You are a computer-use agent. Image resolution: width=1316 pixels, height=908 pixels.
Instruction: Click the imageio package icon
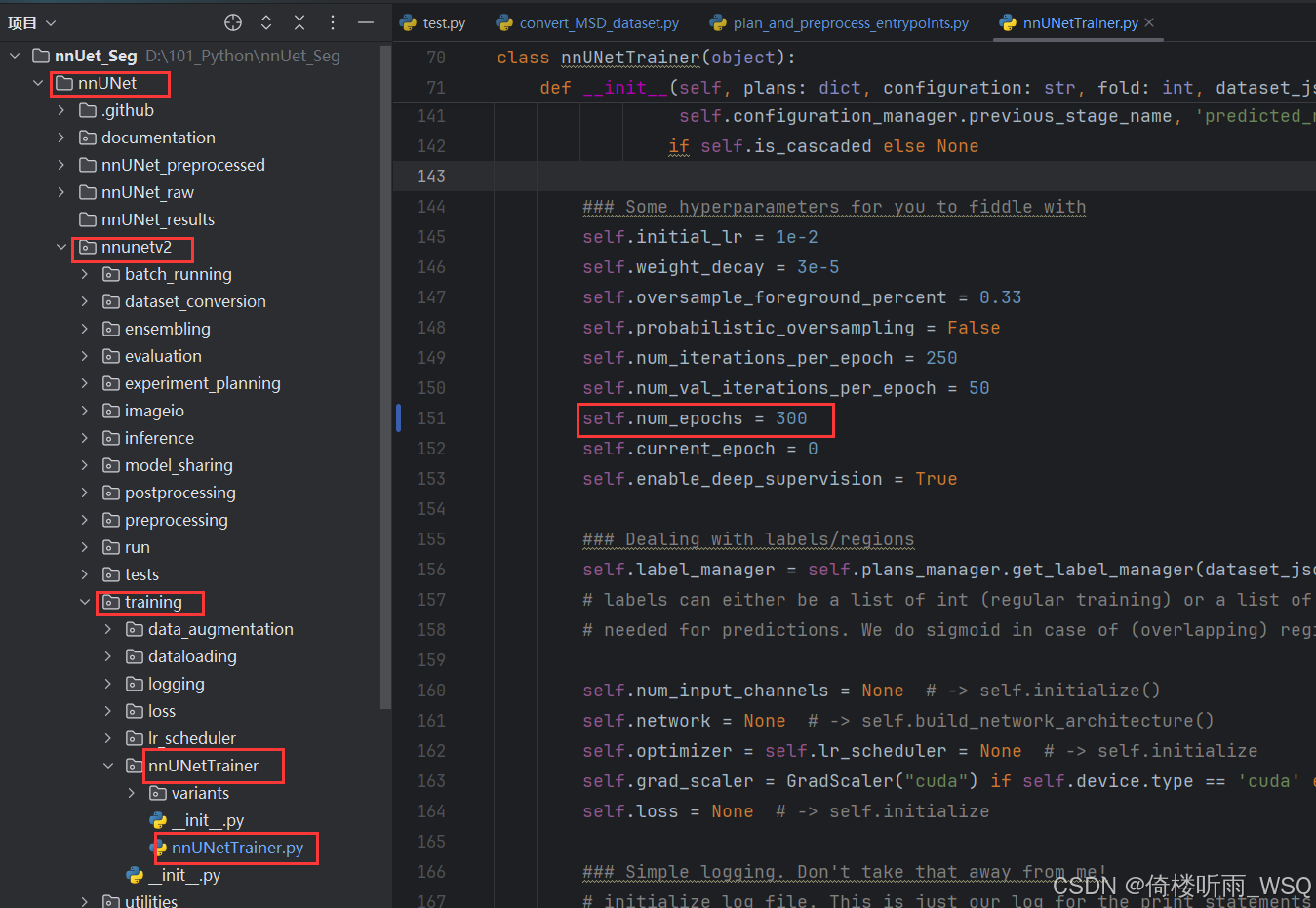tap(111, 411)
